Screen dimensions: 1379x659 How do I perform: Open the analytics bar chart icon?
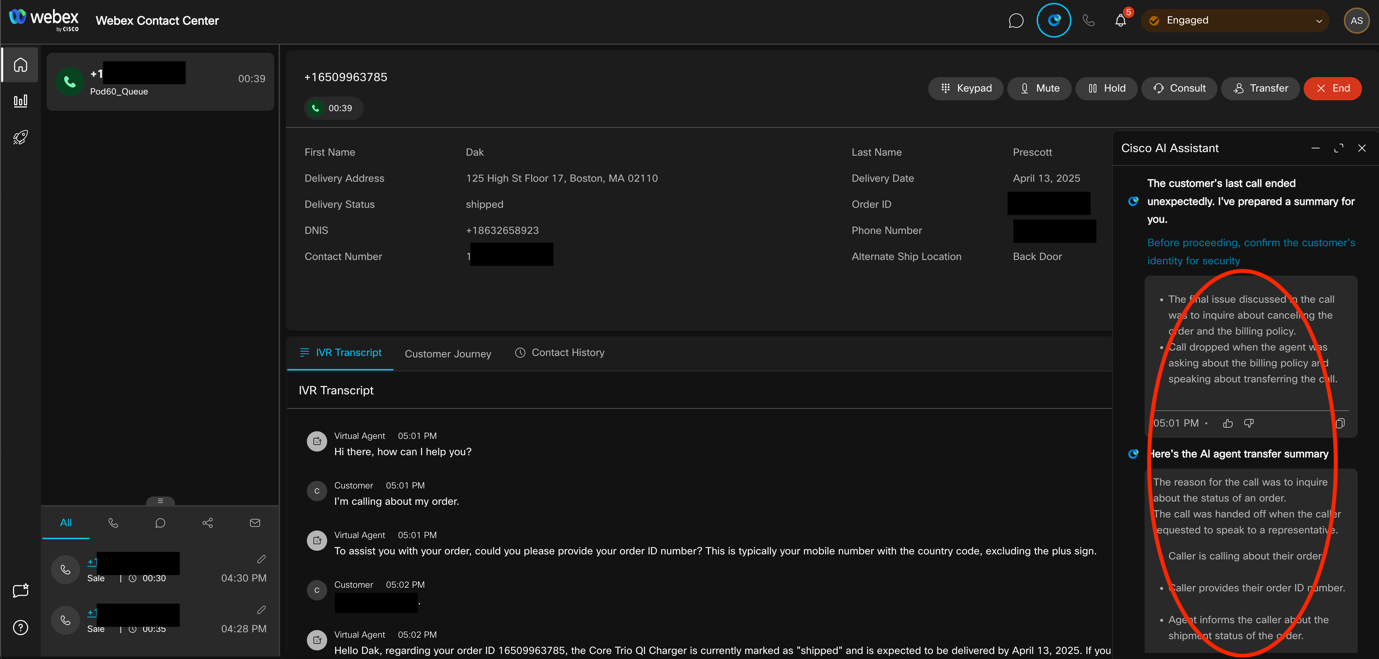coord(20,101)
